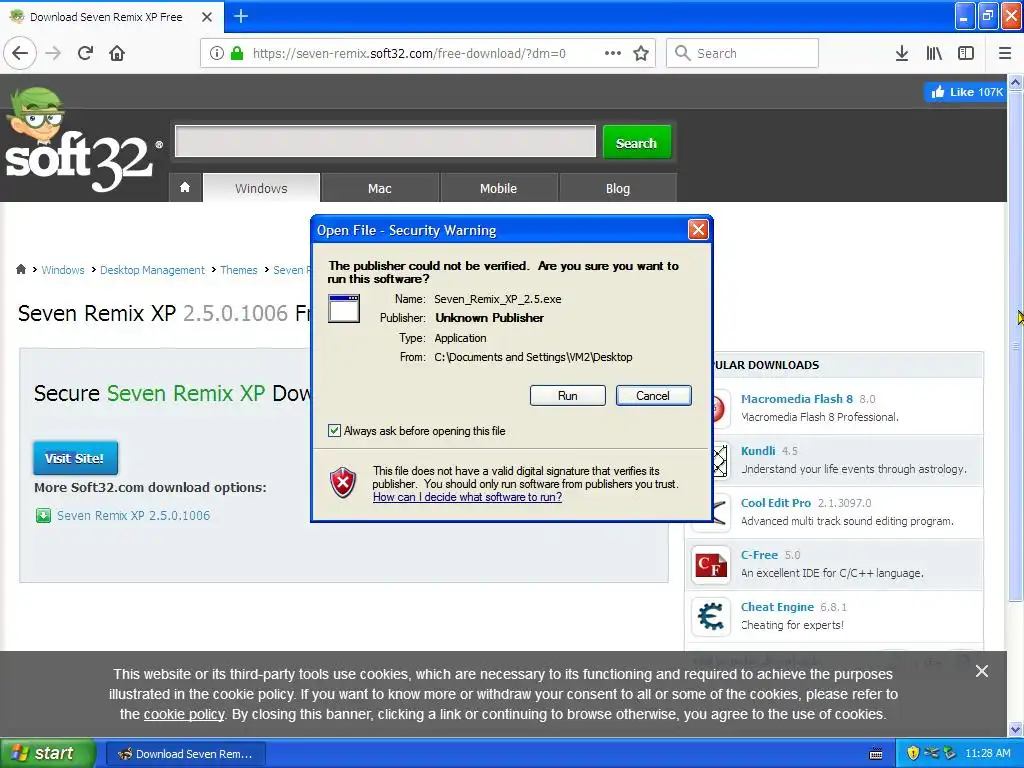
Task: Click the breadcrumb home icon
Action: click(x=21, y=269)
